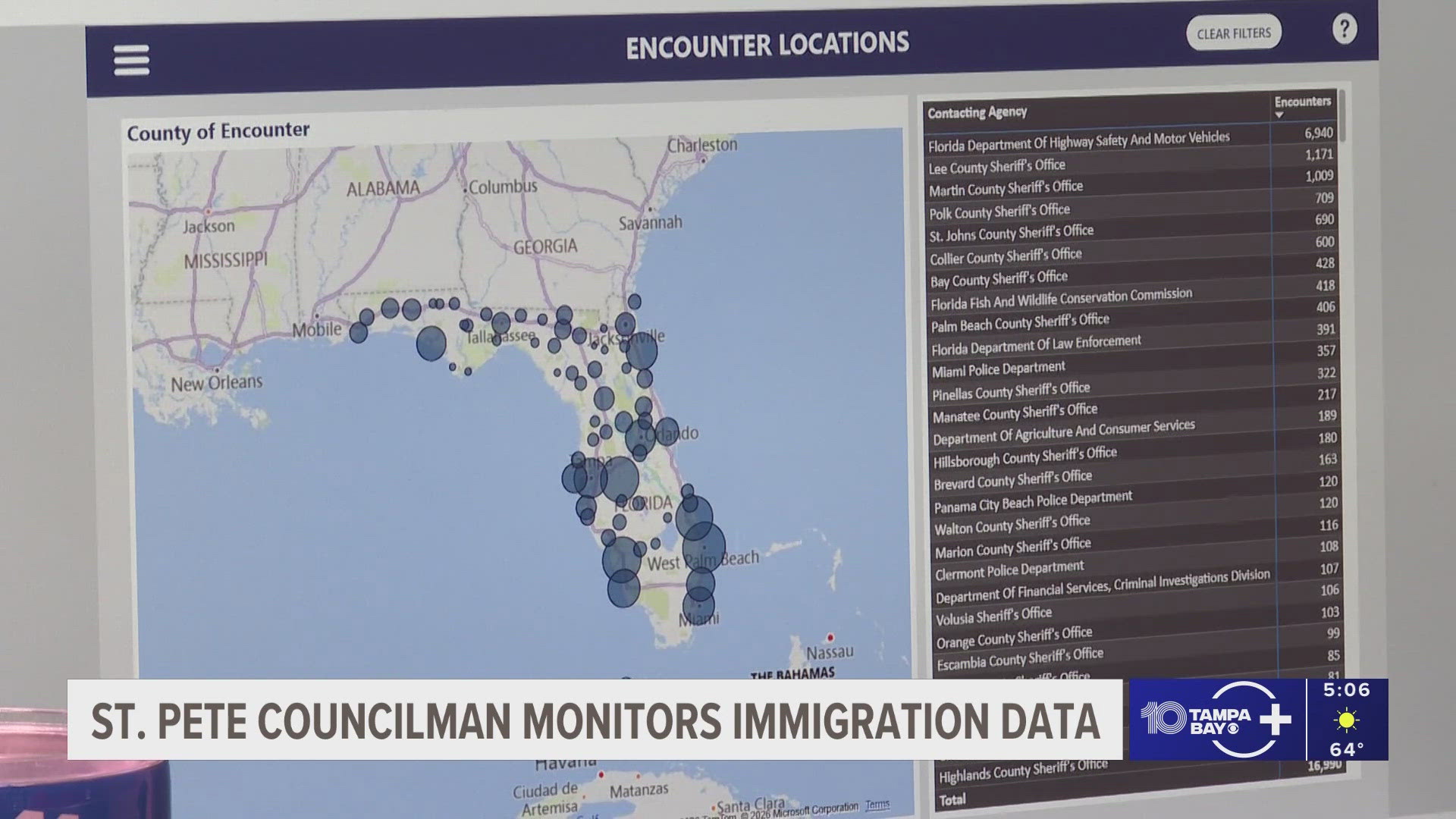Click the large bubble near West Palm Beach

tap(704, 548)
